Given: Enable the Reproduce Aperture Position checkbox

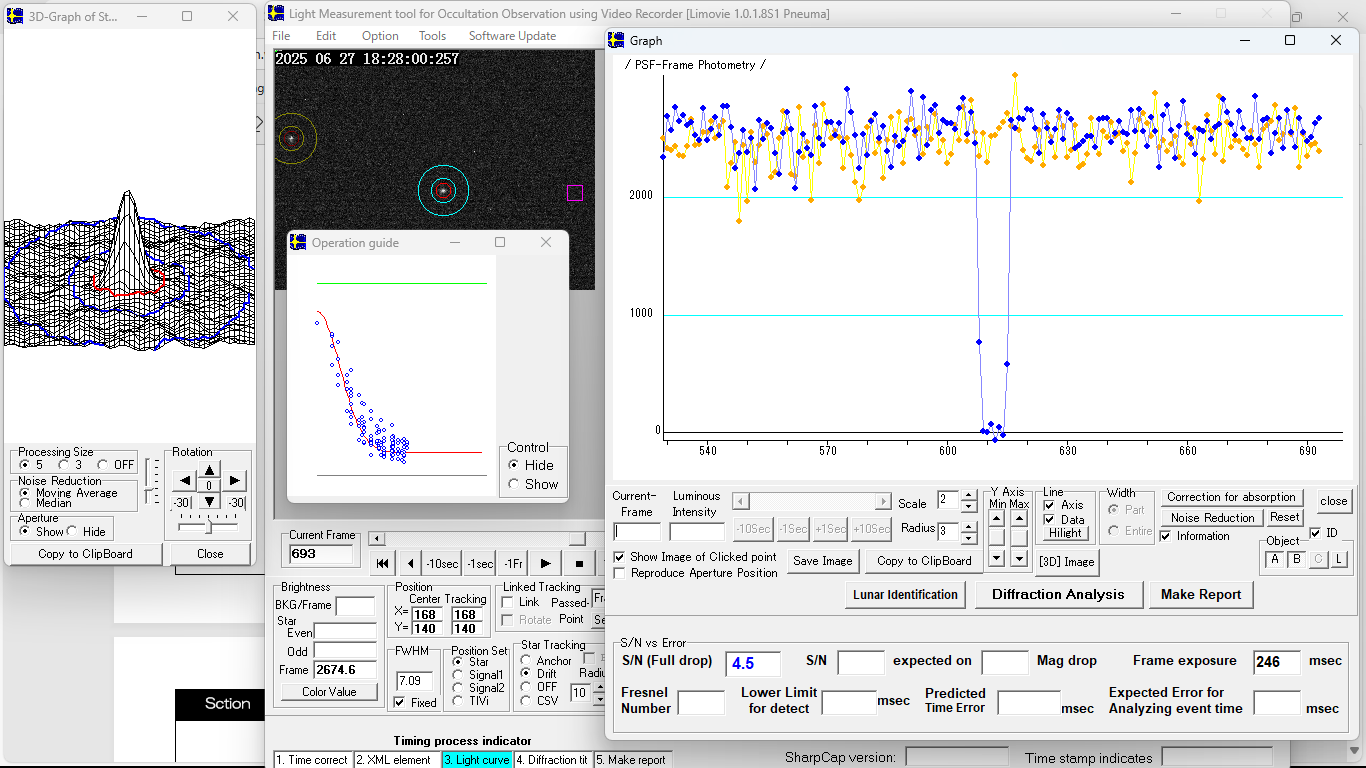Looking at the screenshot, I should pos(620,573).
